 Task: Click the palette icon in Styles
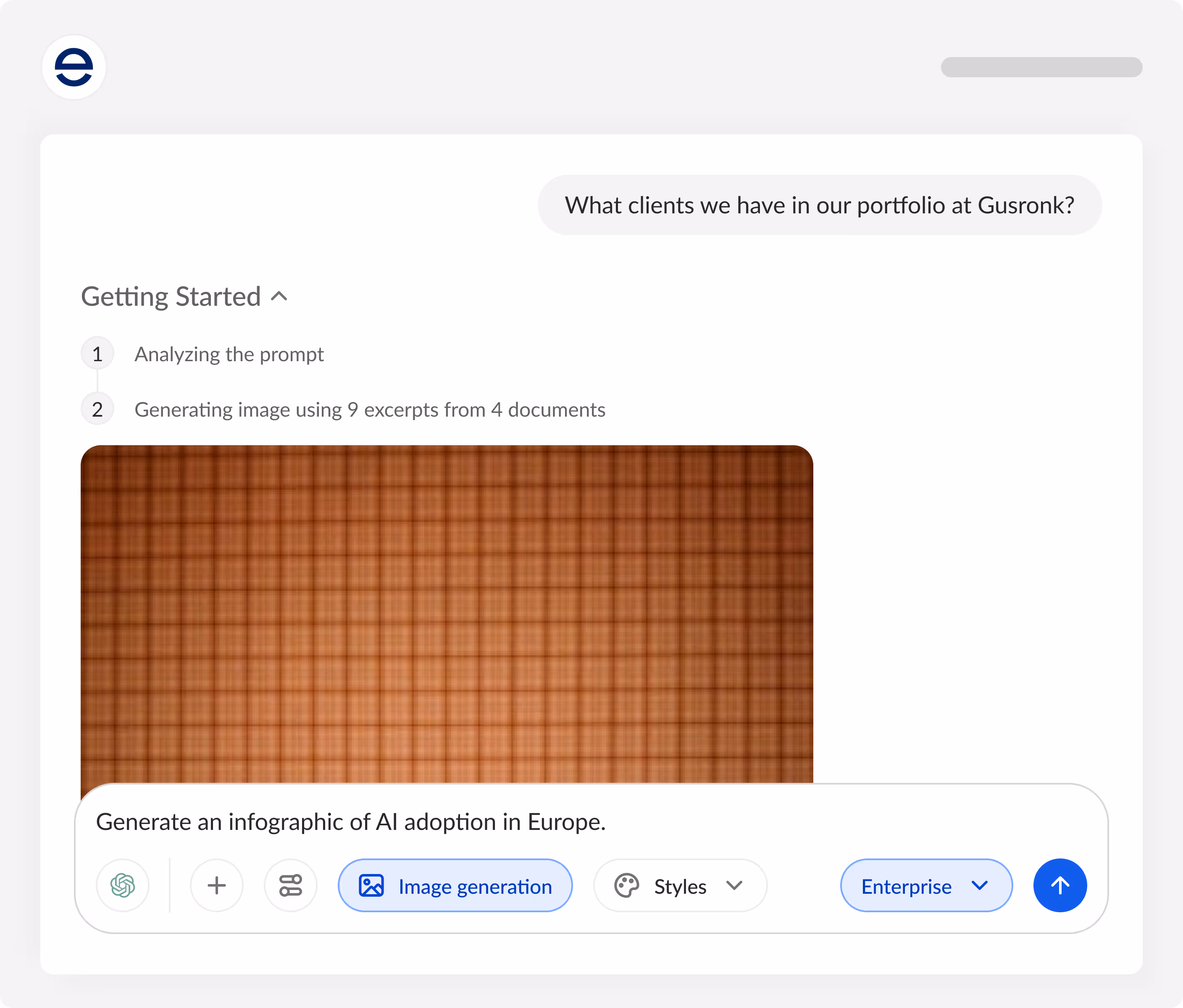click(x=626, y=886)
